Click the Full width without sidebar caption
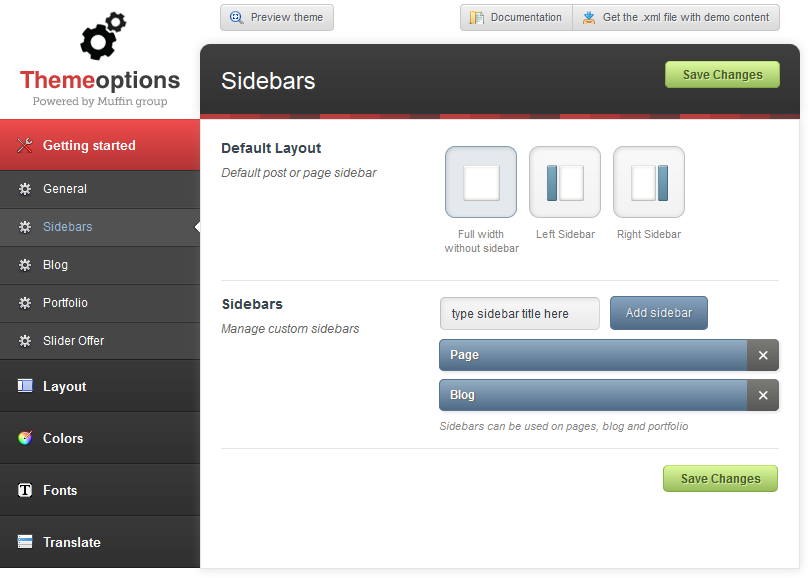This screenshot has height=578, width=808. coord(481,241)
